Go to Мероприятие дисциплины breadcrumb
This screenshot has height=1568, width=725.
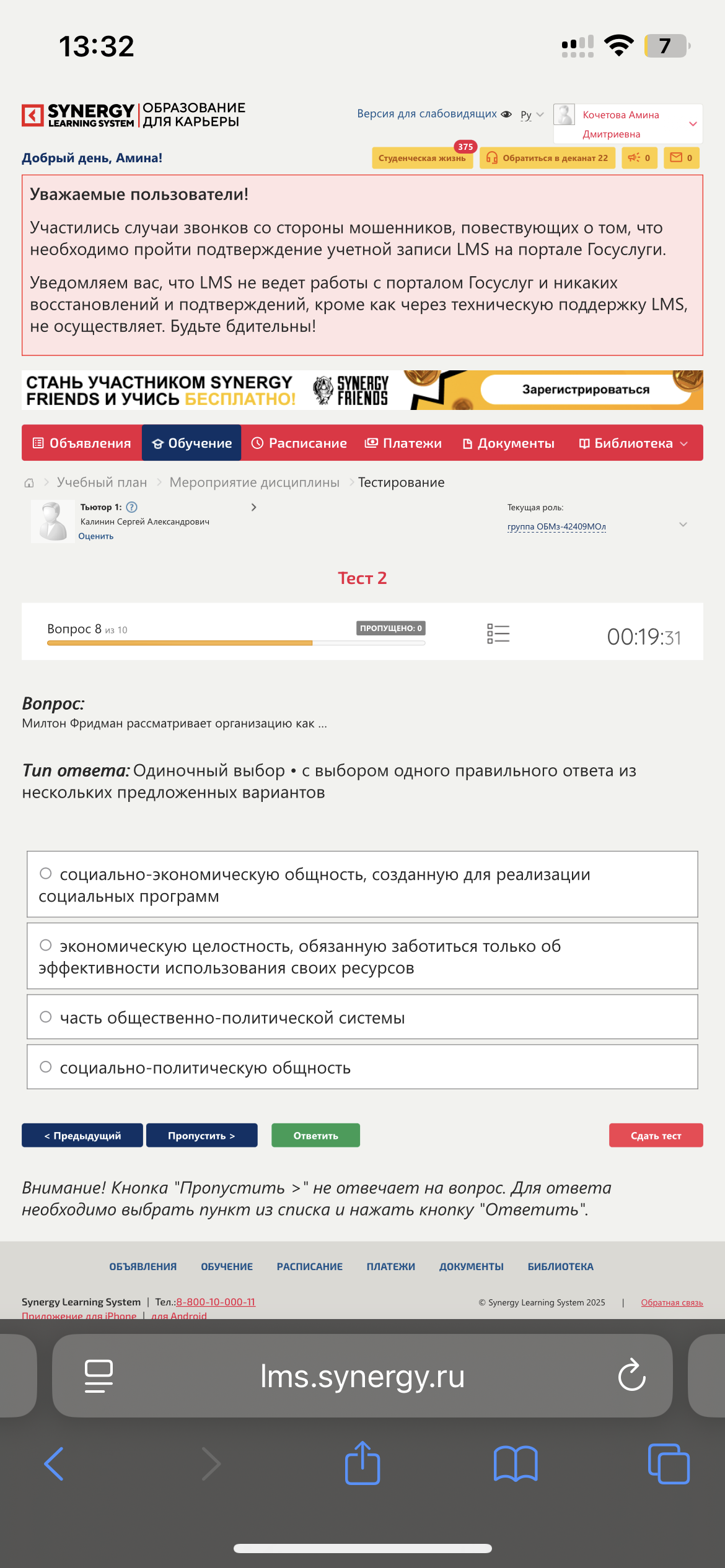click(255, 482)
